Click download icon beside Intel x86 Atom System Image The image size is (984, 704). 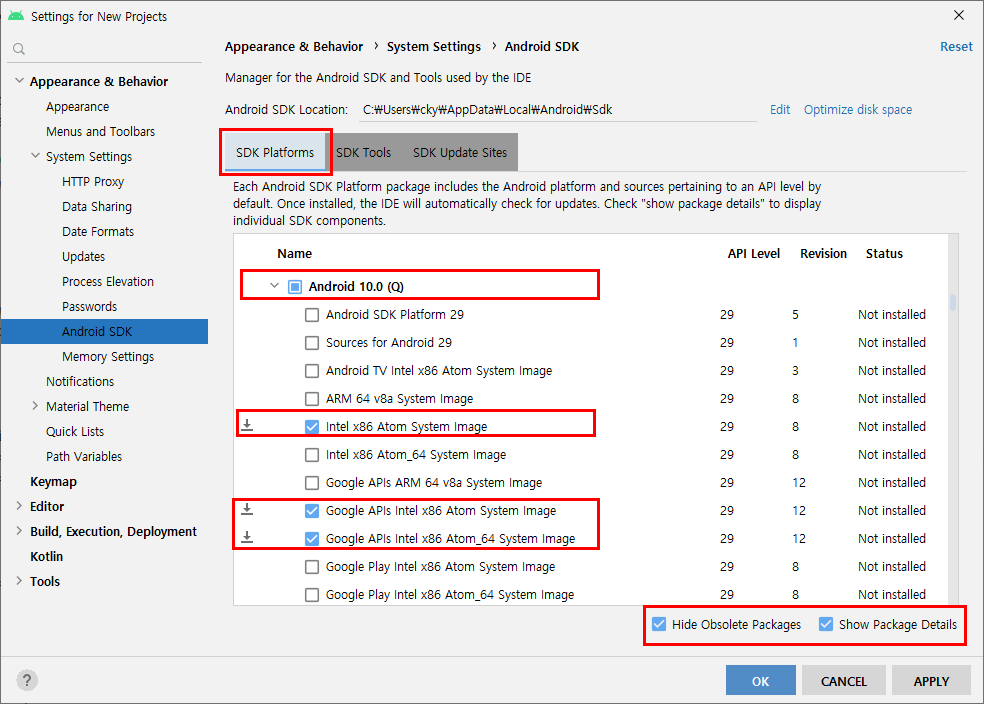247,425
